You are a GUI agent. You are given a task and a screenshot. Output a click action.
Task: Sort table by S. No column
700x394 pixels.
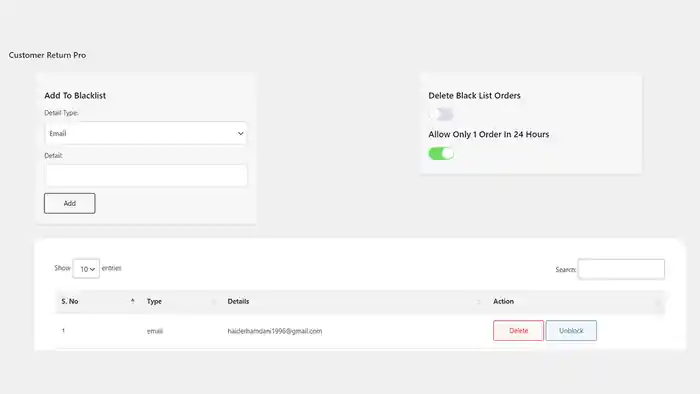click(x=98, y=302)
